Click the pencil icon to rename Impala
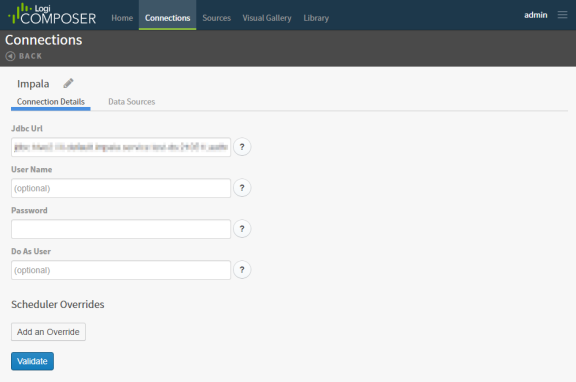The image size is (576, 382). click(x=68, y=83)
